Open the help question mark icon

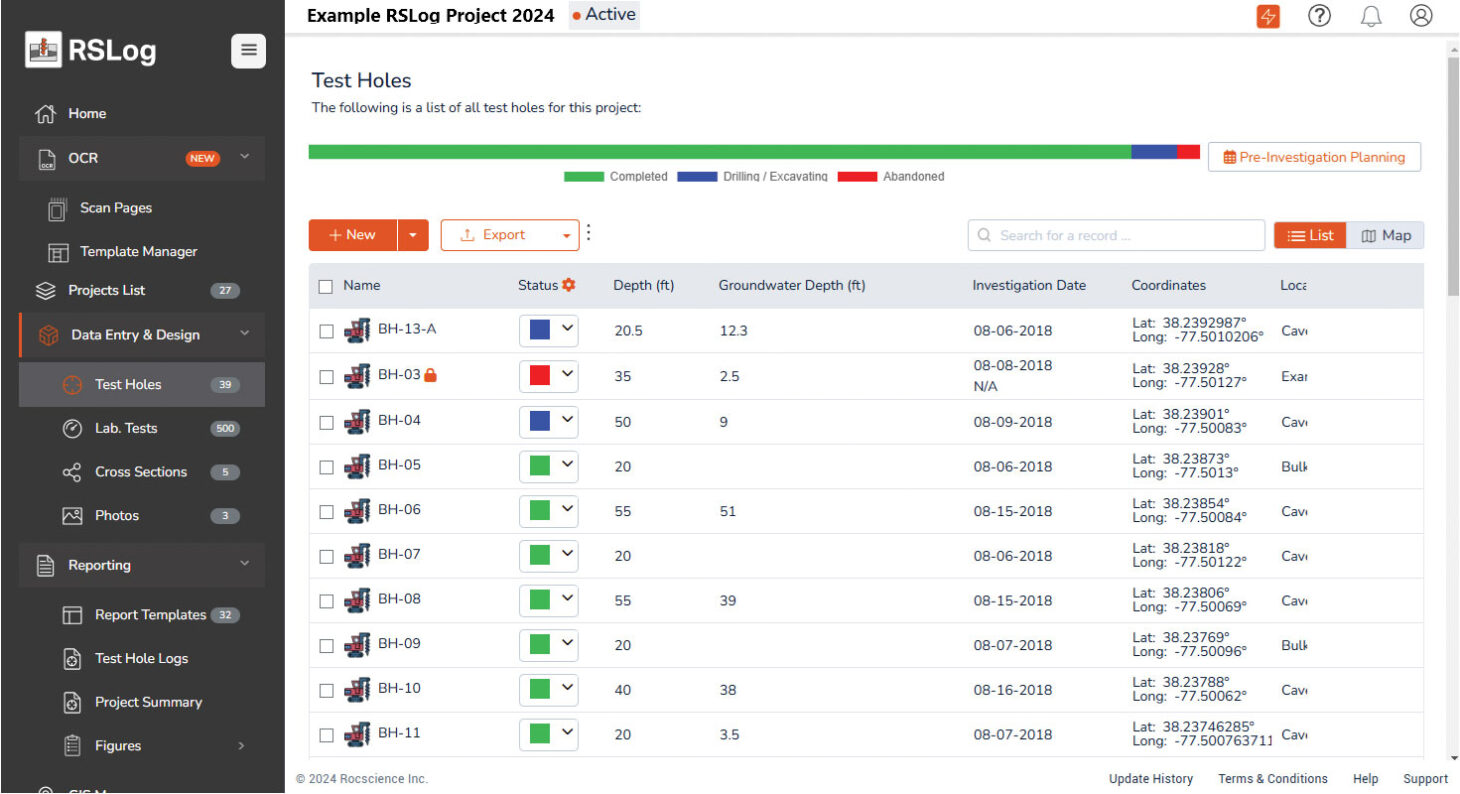[x=1319, y=16]
